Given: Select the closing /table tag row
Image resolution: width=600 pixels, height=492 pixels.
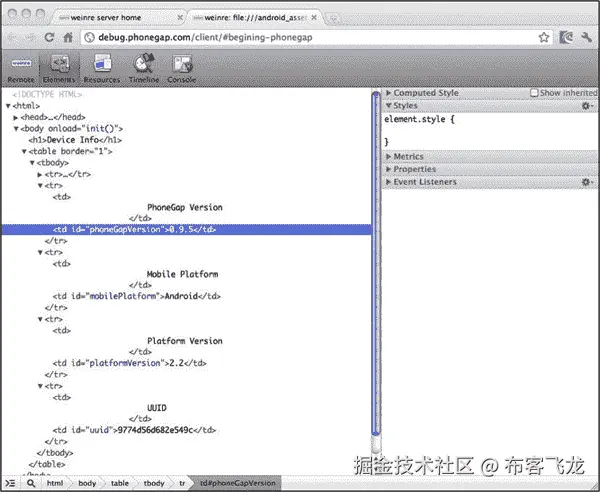Looking at the screenshot, I should 47,464.
